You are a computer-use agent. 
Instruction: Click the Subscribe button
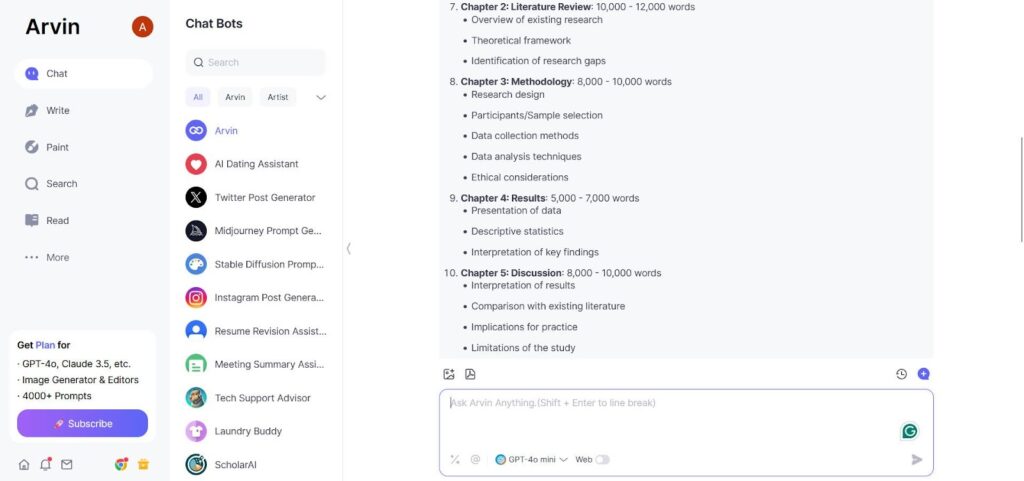pos(82,424)
